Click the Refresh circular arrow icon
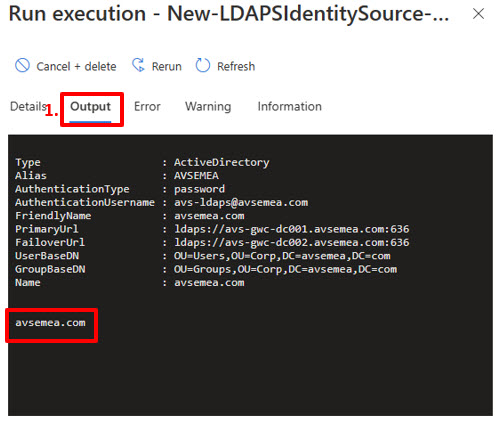This screenshot has width=500, height=424. click(x=203, y=65)
